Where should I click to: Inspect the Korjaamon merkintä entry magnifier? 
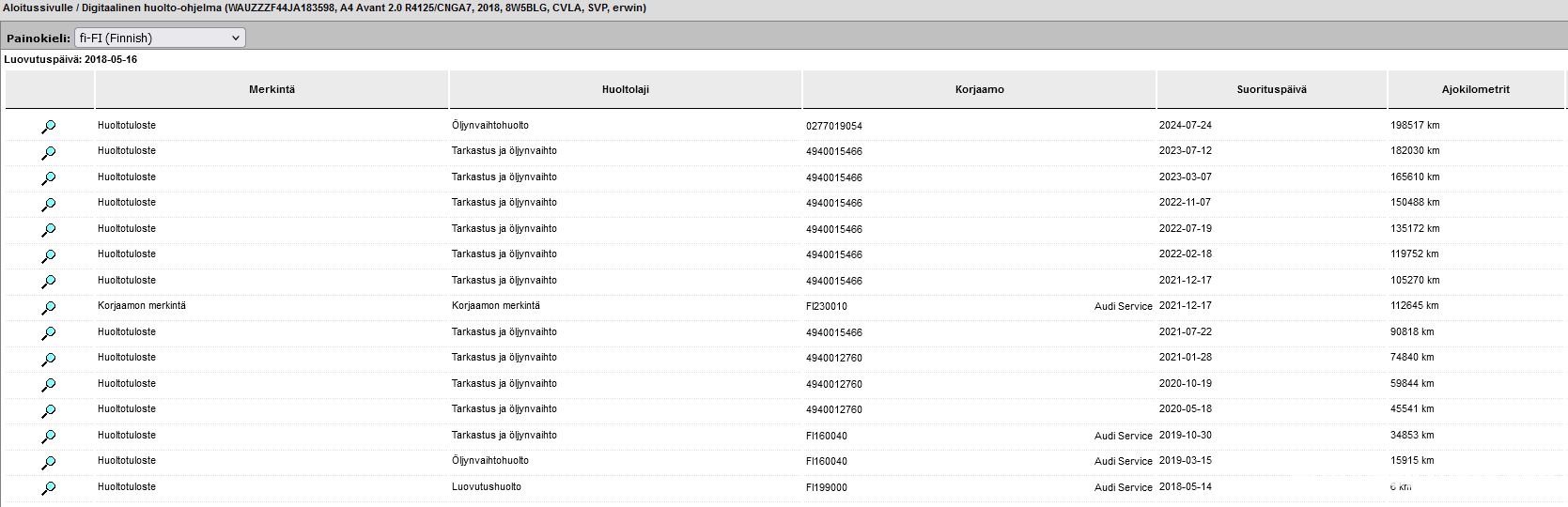click(x=49, y=307)
